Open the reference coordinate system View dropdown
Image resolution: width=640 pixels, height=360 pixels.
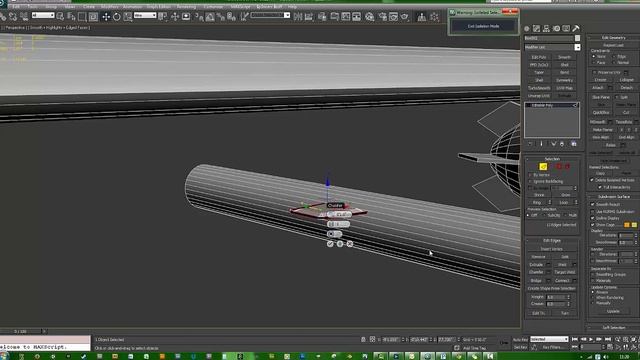[145, 16]
